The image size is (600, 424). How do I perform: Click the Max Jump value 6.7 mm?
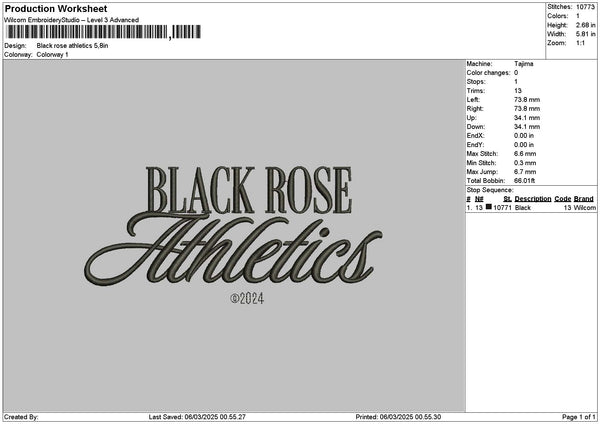525,172
